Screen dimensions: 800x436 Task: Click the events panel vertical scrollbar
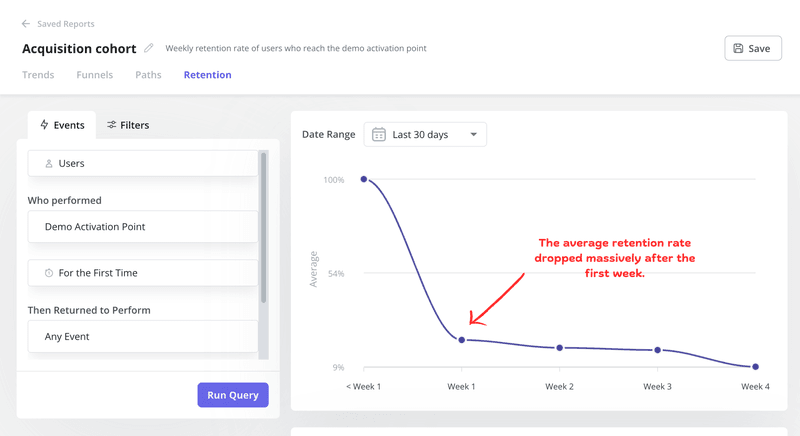tap(263, 228)
